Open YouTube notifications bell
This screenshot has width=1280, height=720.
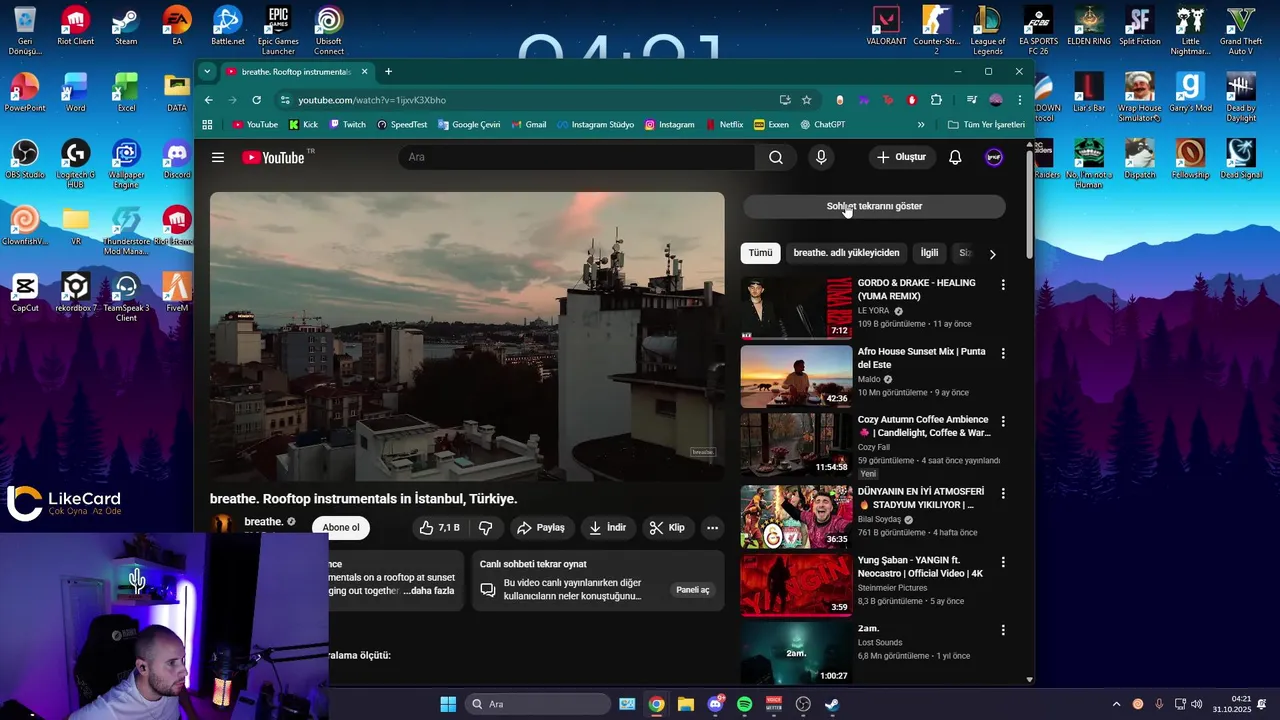click(x=955, y=157)
